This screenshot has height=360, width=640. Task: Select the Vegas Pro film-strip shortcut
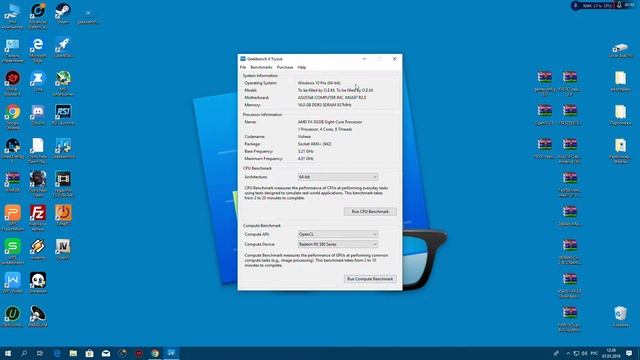coord(63,184)
